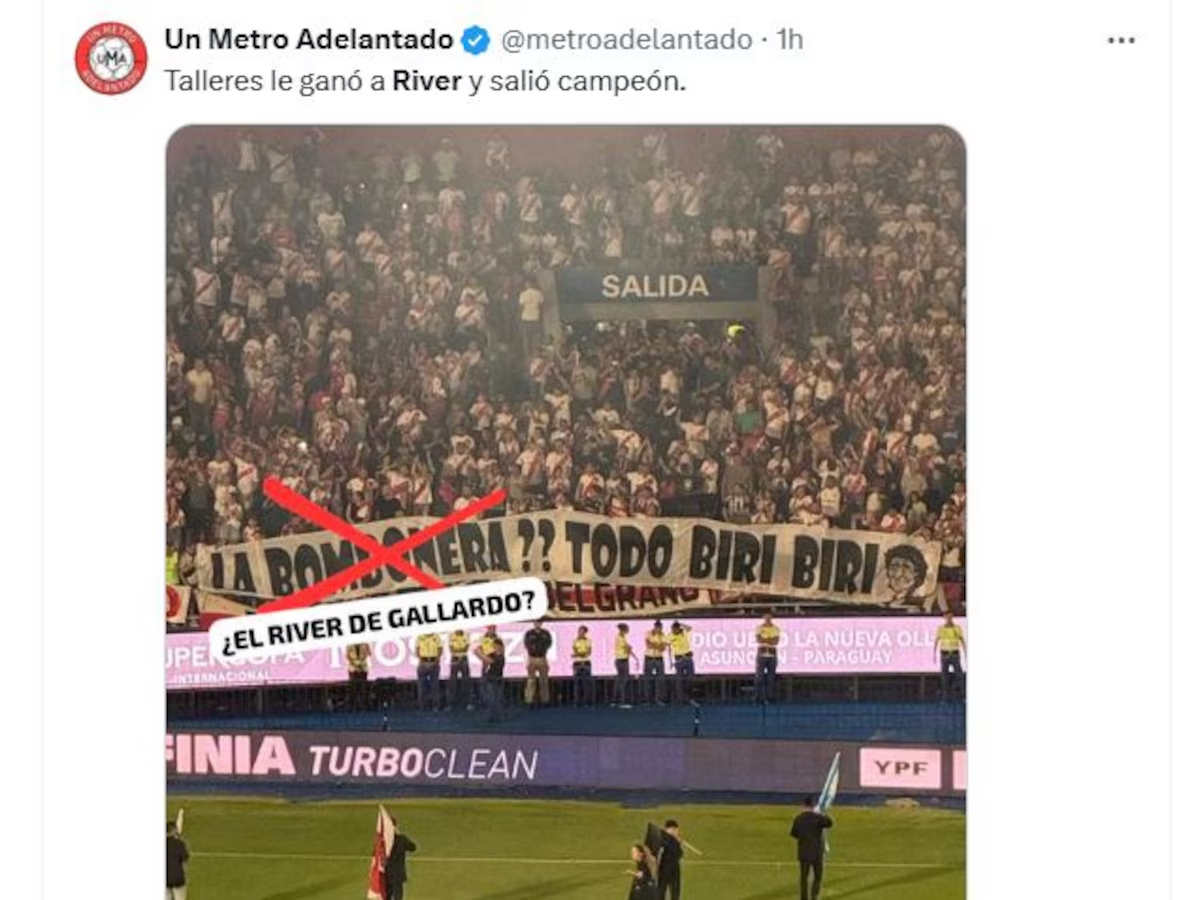
Task: Click the red X over the banner
Action: pos(383,543)
